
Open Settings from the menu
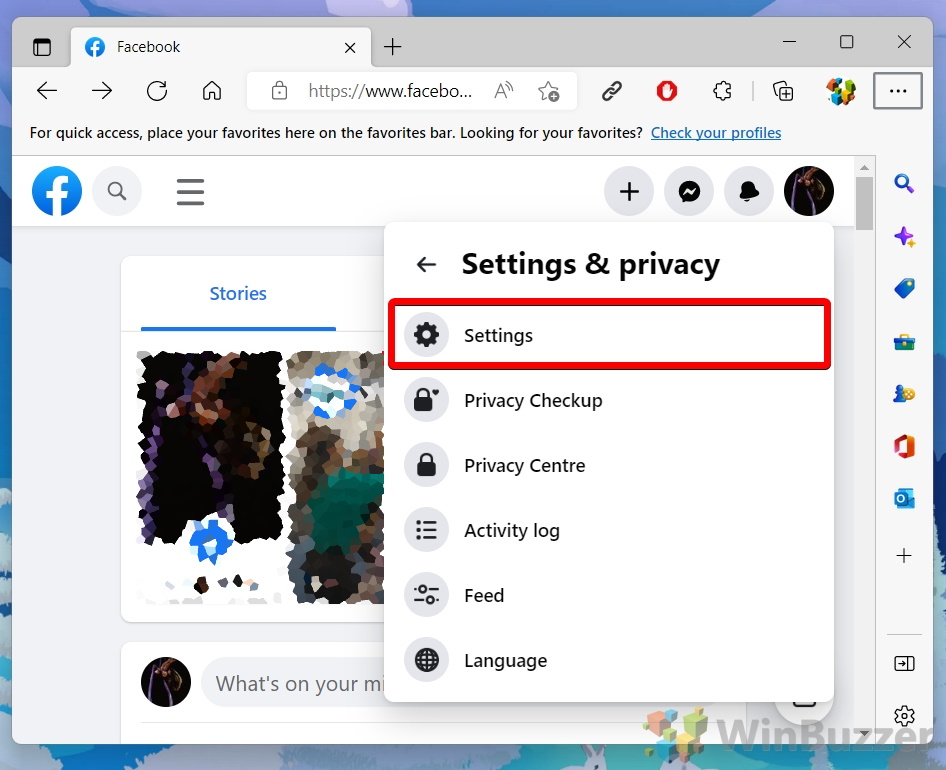tap(609, 335)
